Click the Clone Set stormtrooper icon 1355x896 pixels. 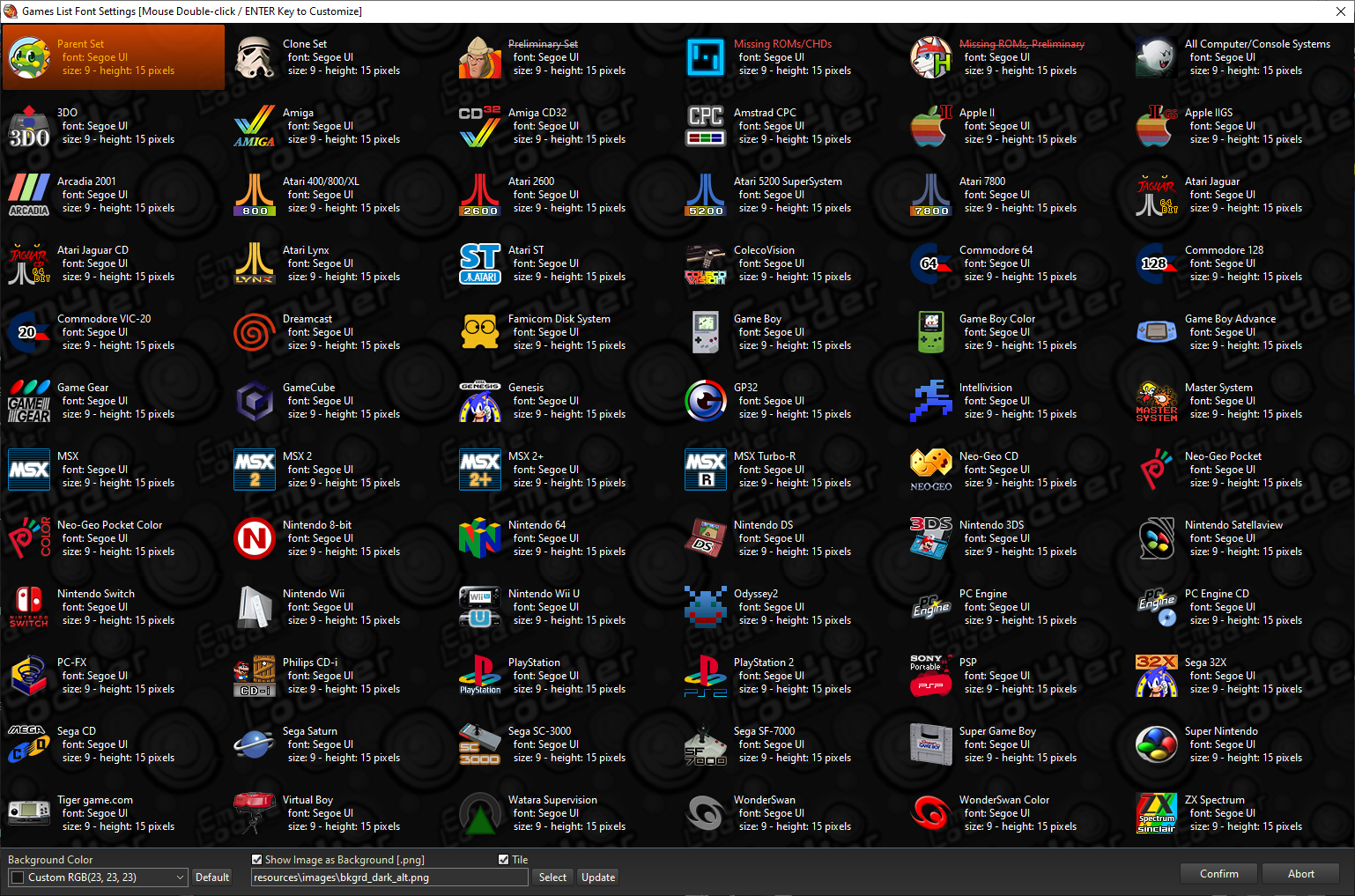tap(255, 57)
